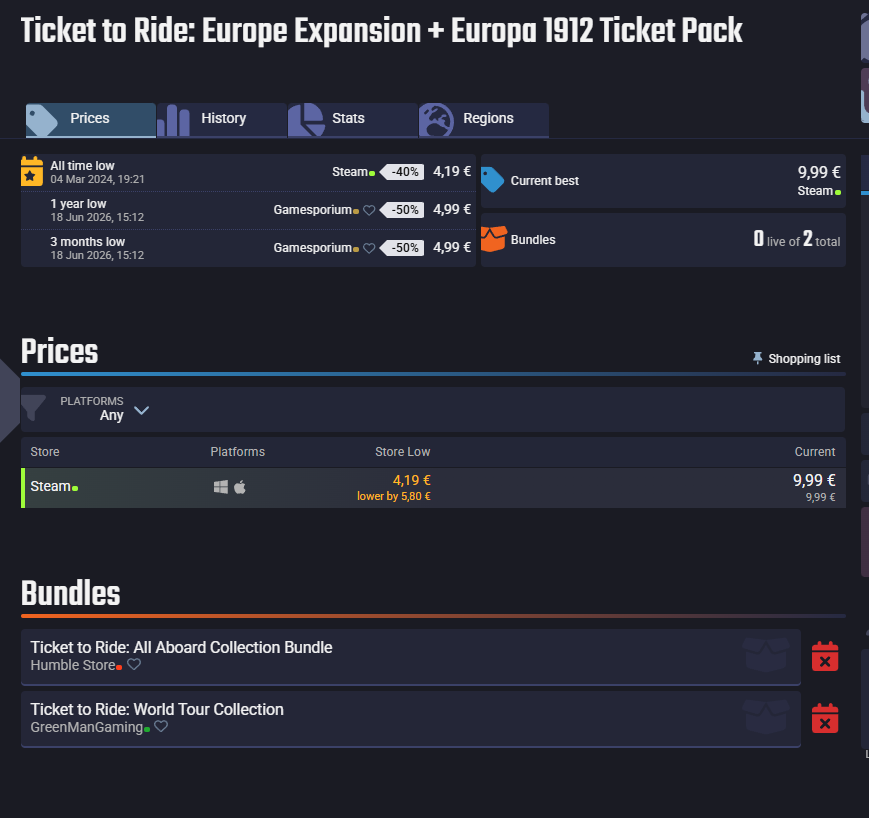Viewport: 869px width, 818px height.
Task: Click expired calendar icon for All Aboard bundle
Action: point(825,657)
